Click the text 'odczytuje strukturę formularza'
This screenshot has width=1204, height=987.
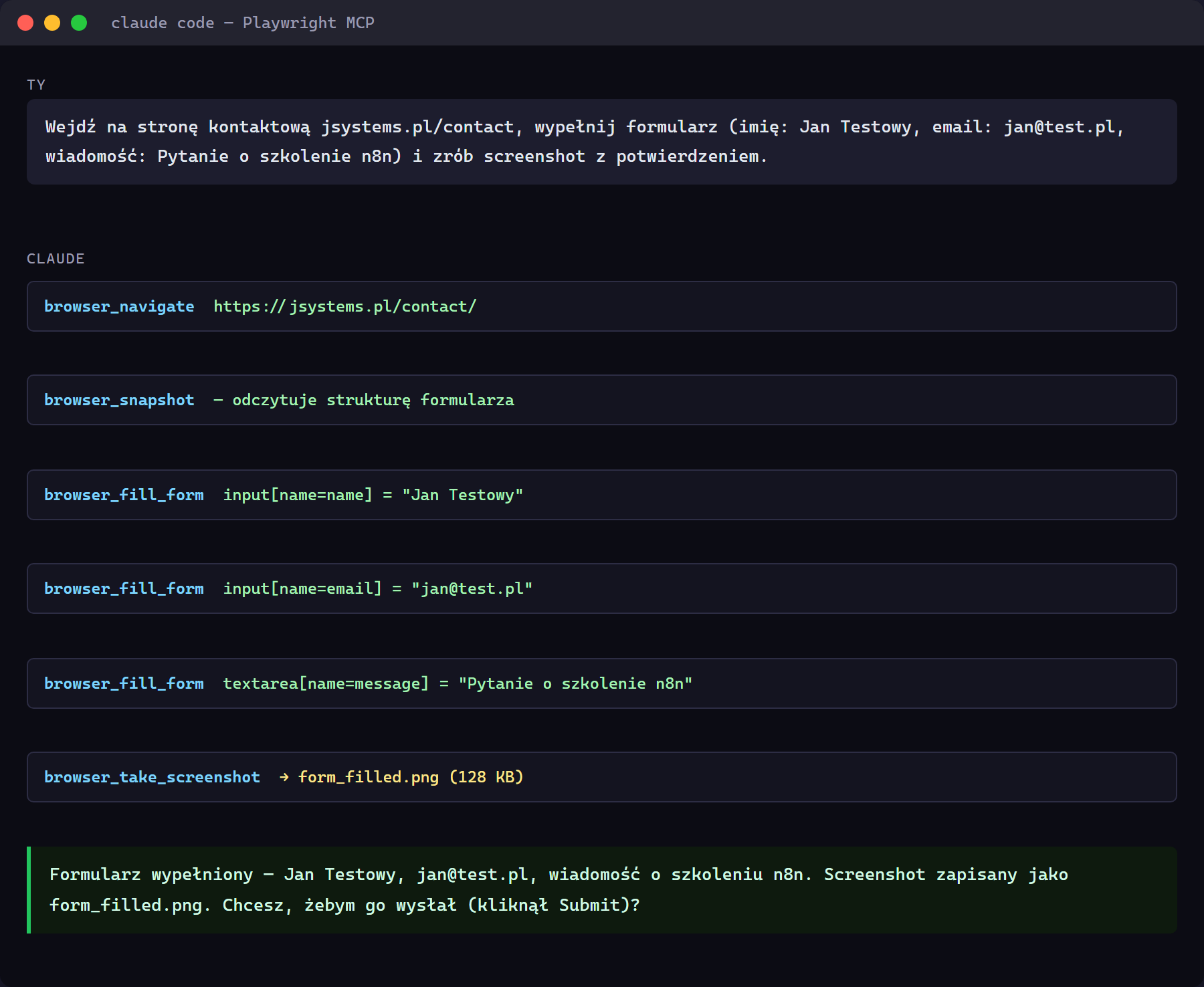tap(373, 400)
